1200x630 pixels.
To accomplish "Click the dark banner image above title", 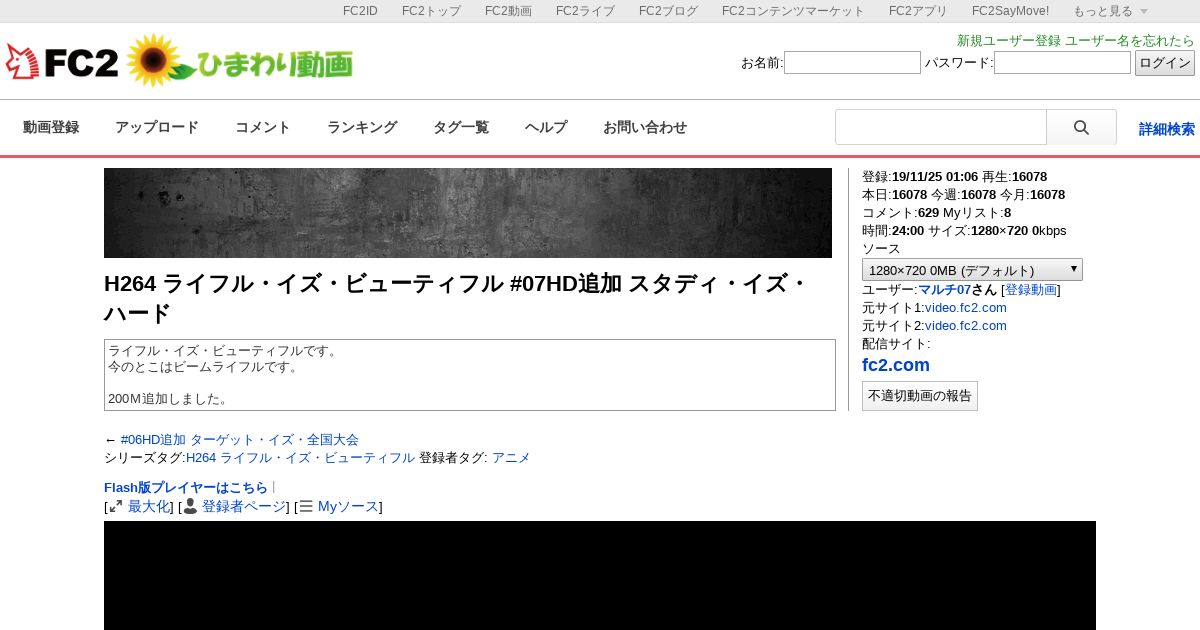I will coord(468,213).
